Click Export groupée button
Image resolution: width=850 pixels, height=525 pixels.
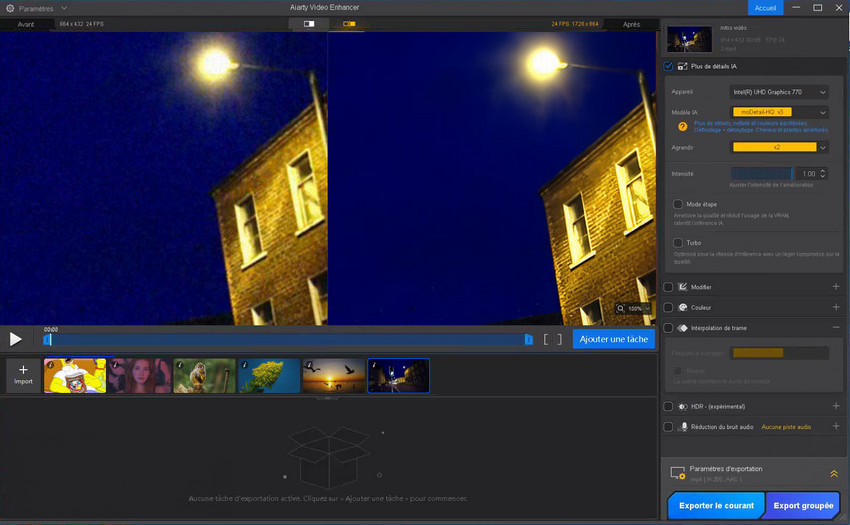point(803,505)
